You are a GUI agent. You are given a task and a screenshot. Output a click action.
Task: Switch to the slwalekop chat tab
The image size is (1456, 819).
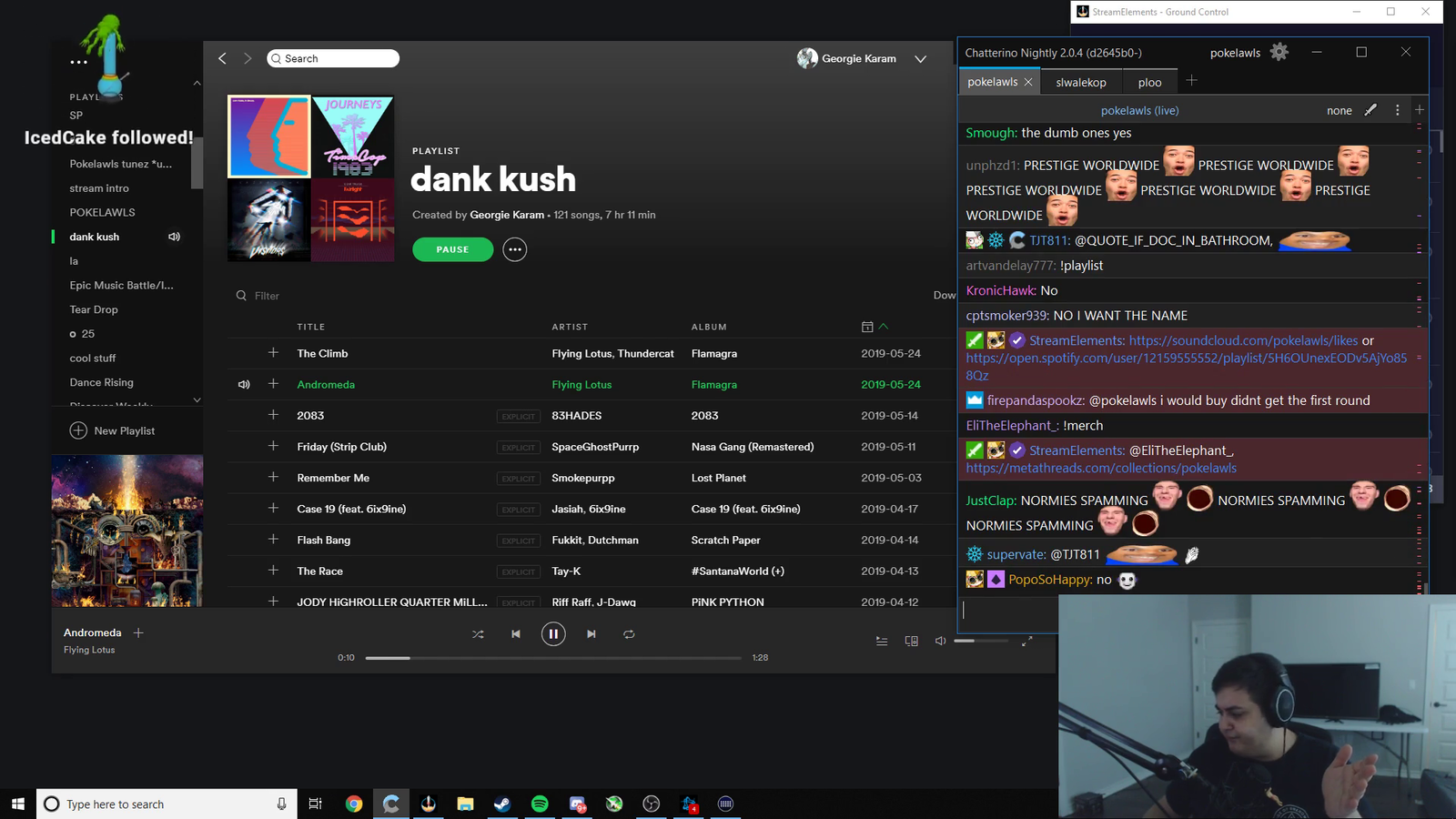coord(1081,82)
